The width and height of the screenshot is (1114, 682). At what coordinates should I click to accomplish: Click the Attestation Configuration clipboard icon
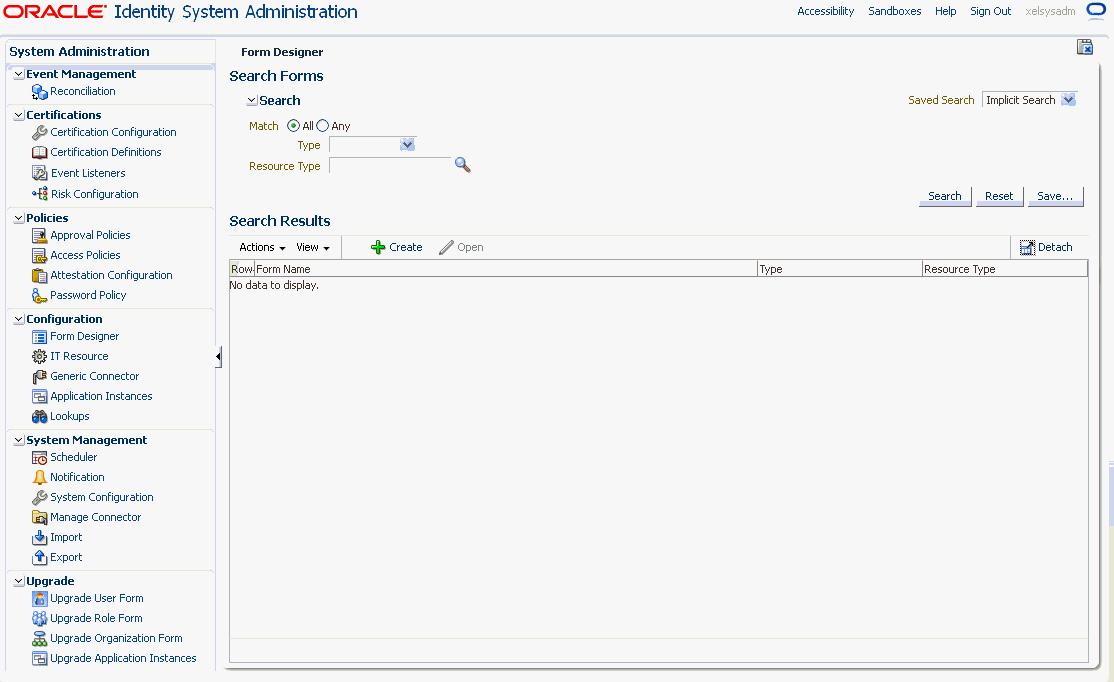point(40,276)
